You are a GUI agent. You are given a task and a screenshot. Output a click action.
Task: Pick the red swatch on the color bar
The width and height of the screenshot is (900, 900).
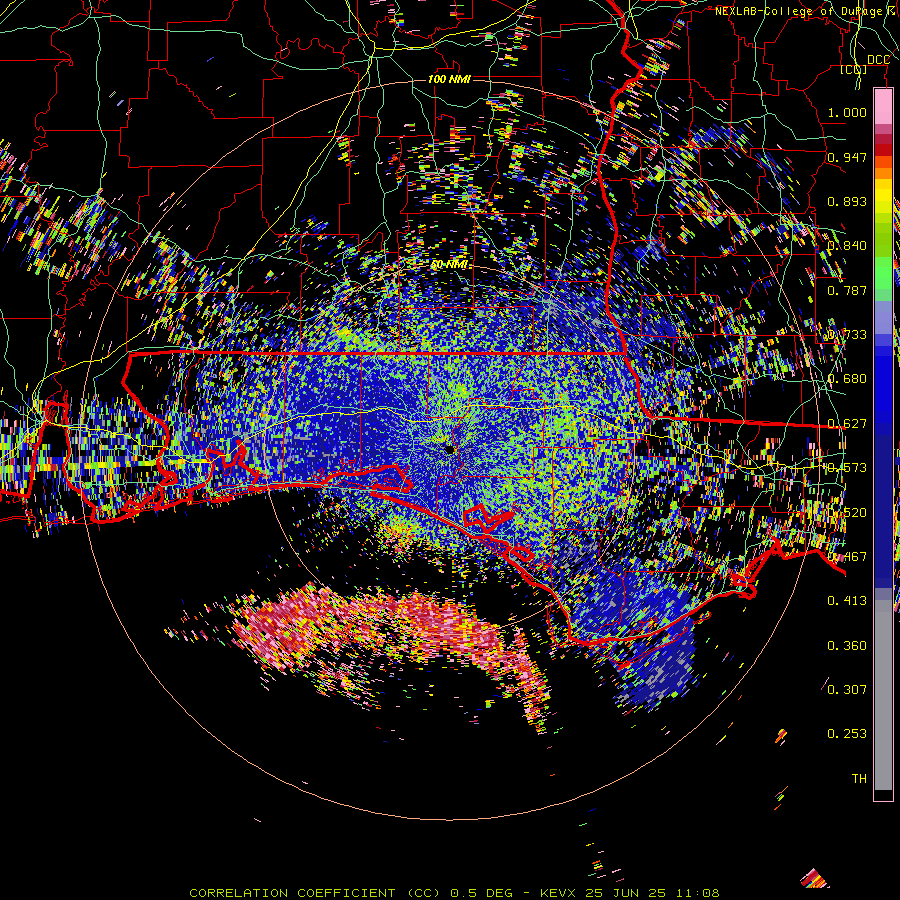point(883,150)
